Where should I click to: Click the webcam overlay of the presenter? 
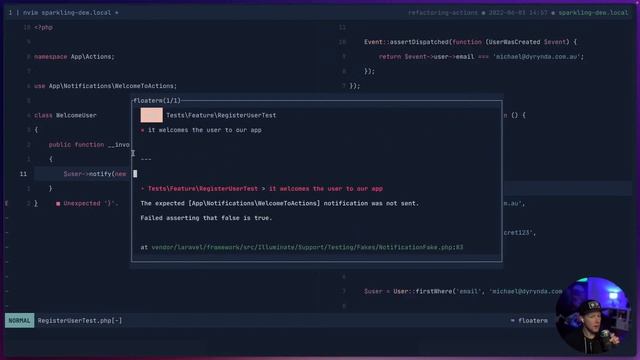pos(592,315)
